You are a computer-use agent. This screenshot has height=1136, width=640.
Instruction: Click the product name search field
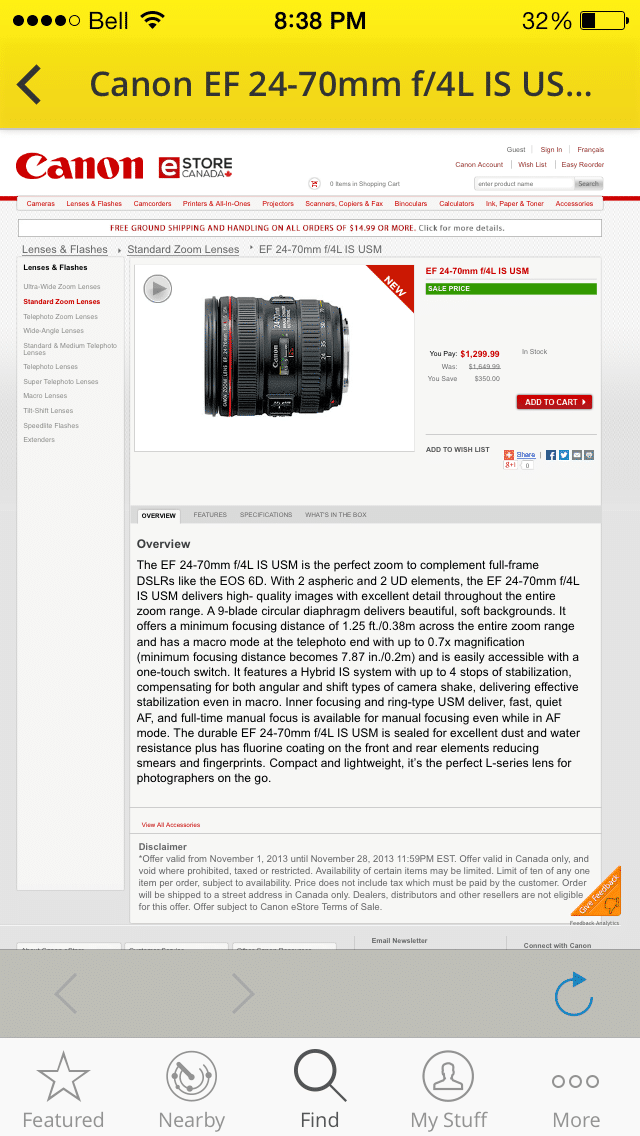pyautogui.click(x=524, y=184)
